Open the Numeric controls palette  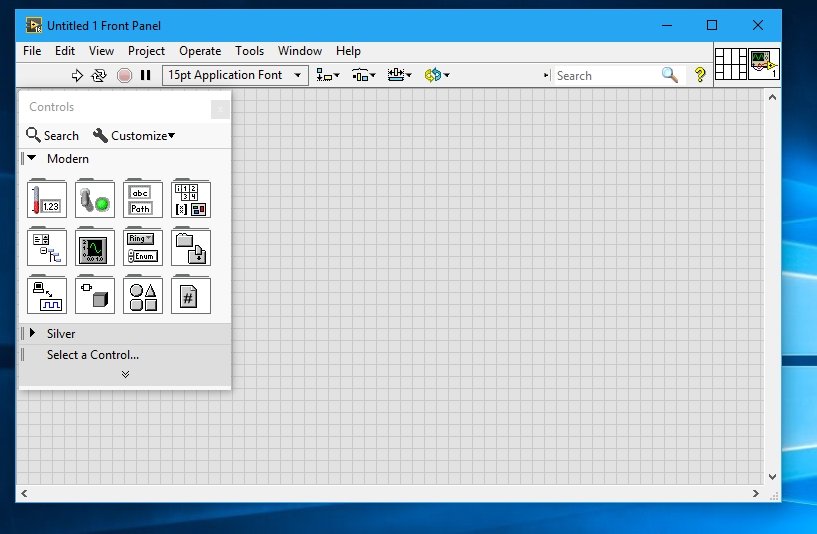click(47, 199)
